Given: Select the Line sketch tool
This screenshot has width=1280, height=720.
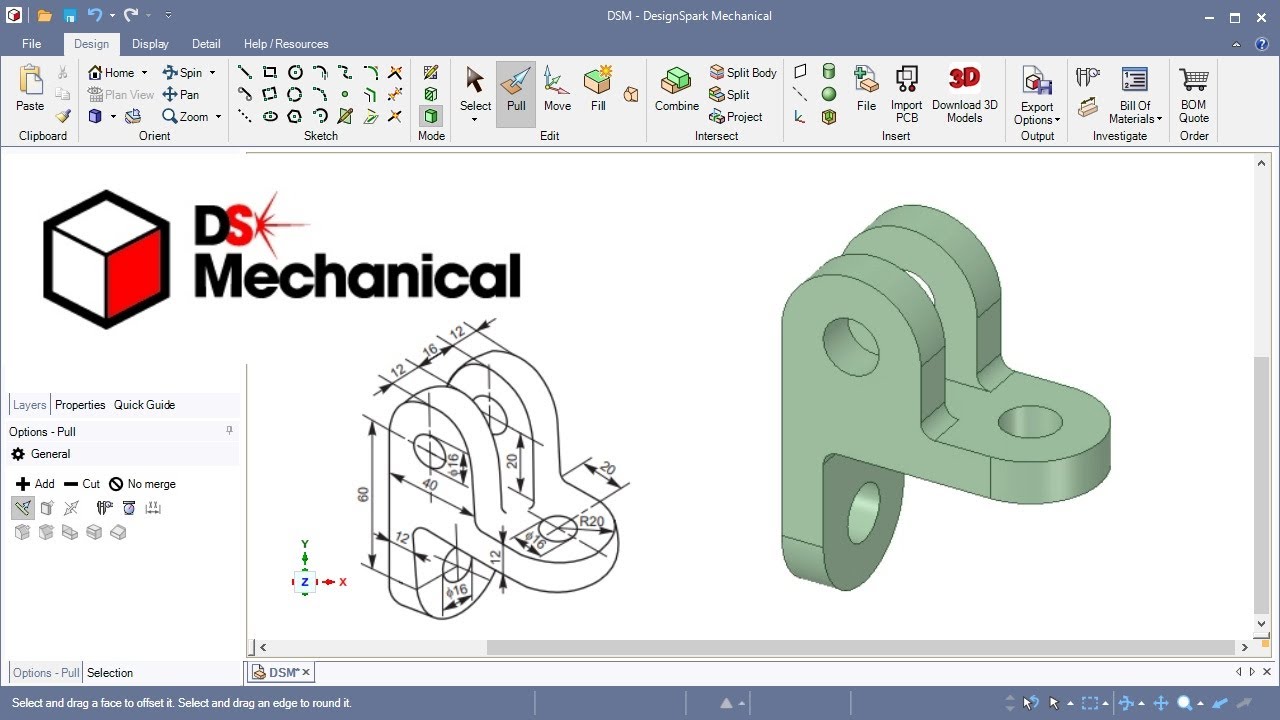Looking at the screenshot, I should [245, 72].
